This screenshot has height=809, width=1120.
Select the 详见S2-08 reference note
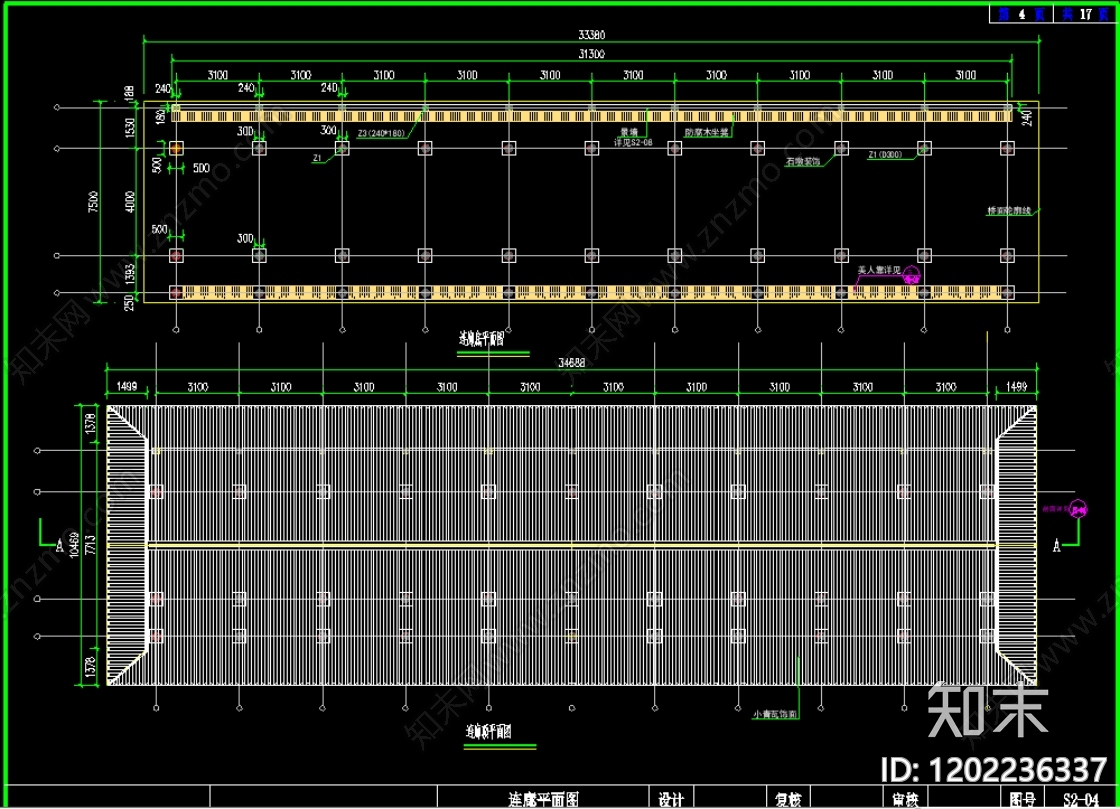coord(633,143)
